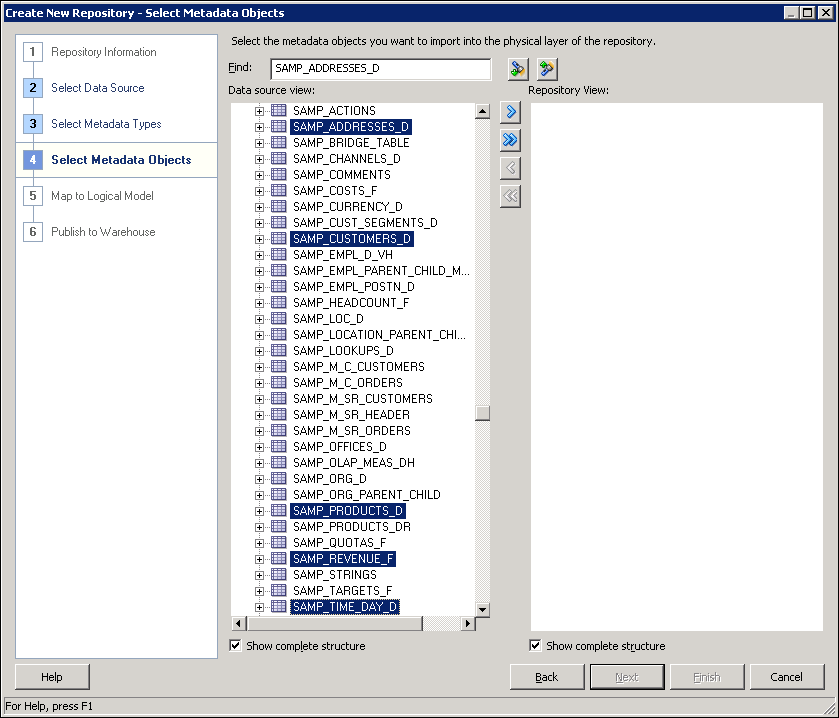
Task: Toggle selection of SAMP_REVENUE_F table
Action: [x=346, y=558]
